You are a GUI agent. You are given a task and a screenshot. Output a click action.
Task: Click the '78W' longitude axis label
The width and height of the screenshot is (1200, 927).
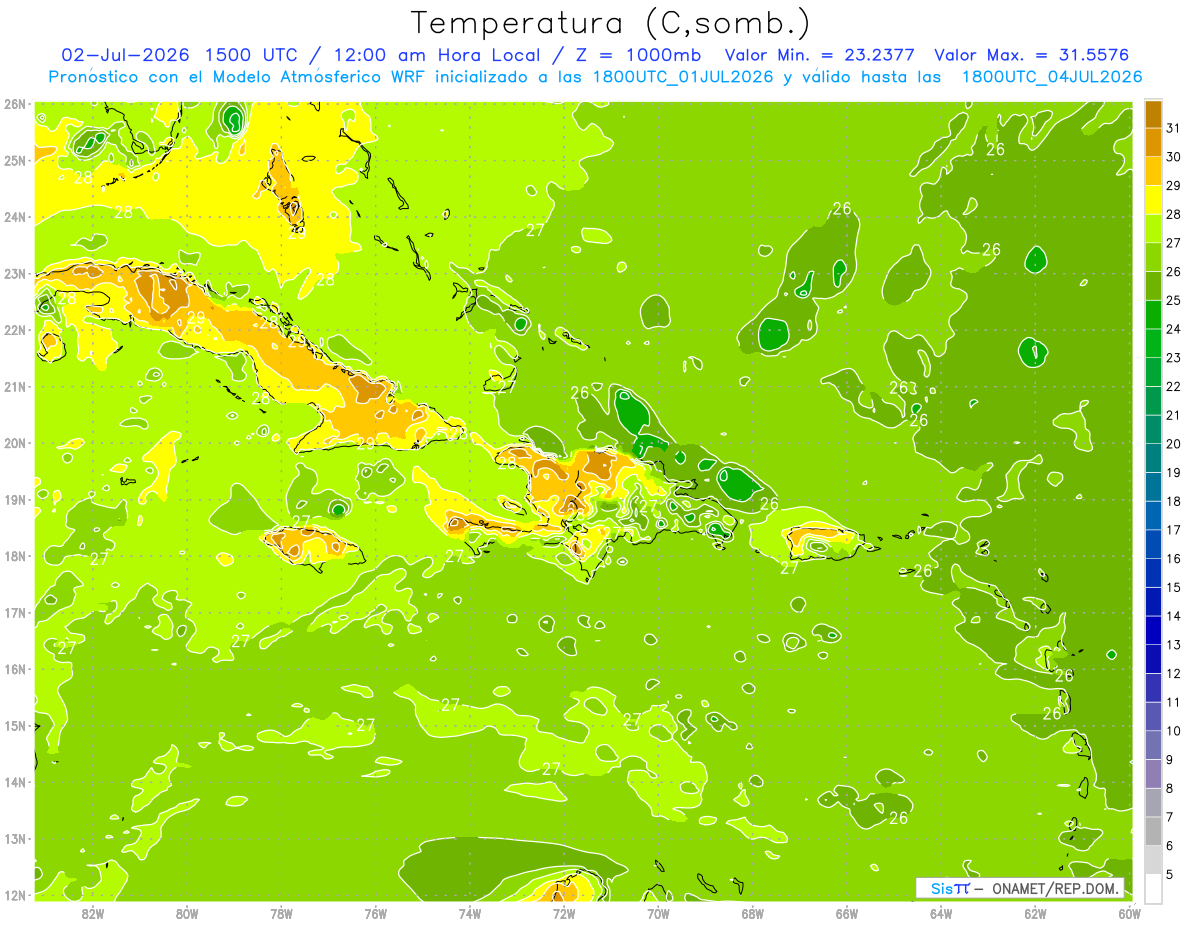coord(281,913)
